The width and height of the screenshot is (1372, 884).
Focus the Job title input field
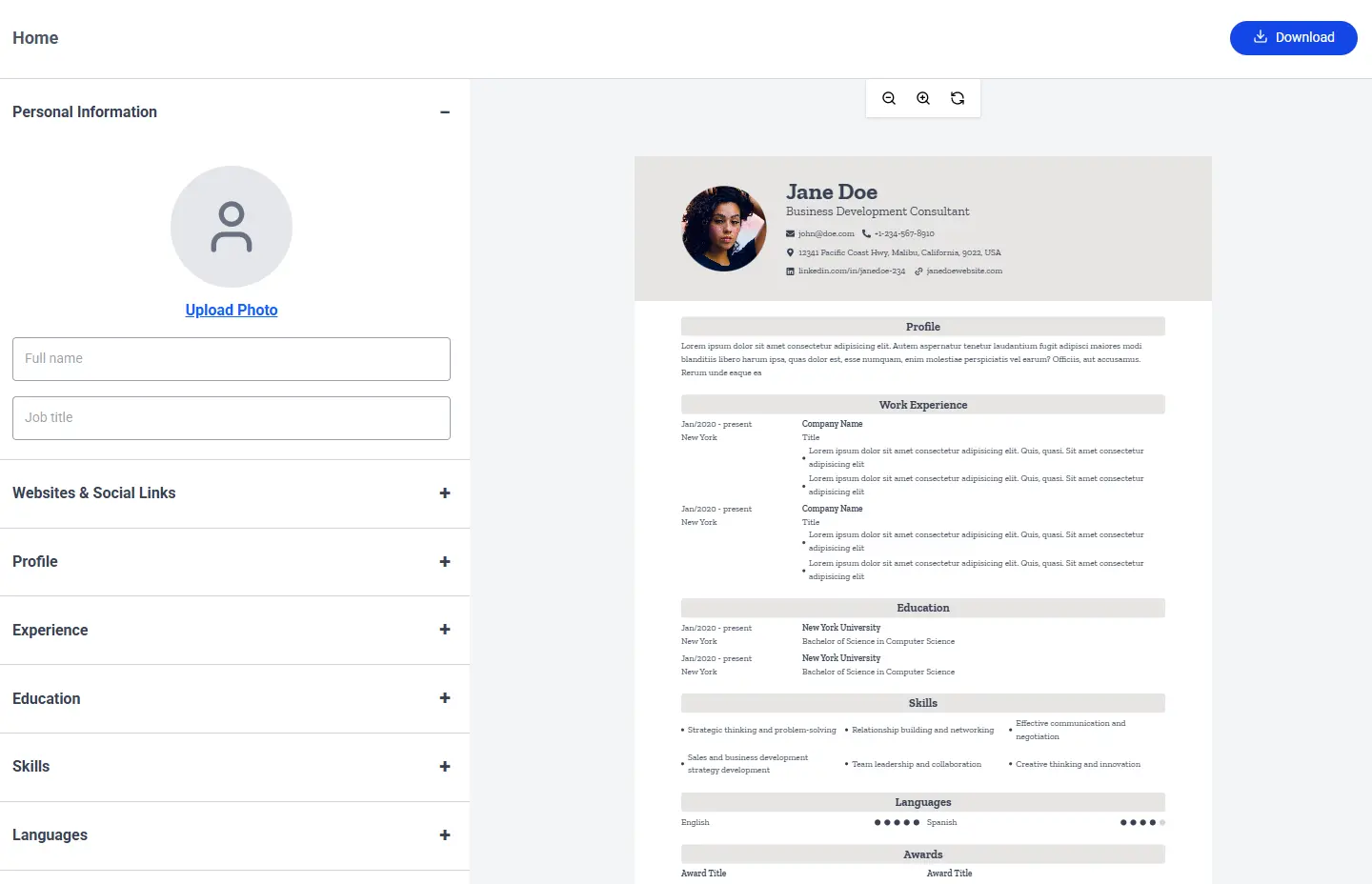(x=232, y=418)
